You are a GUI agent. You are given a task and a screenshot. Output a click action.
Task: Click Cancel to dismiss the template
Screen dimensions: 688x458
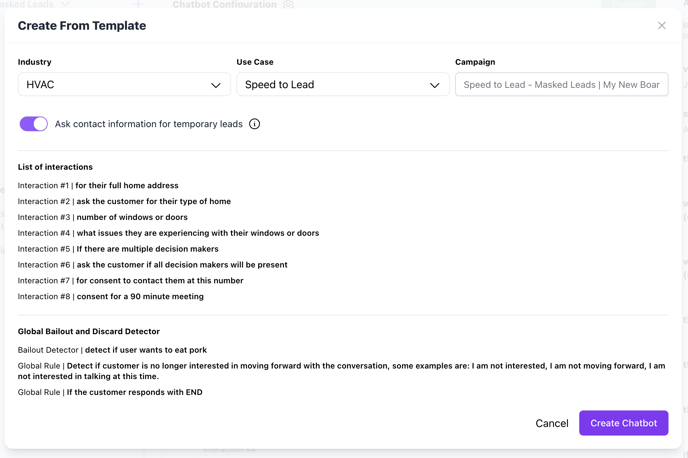point(551,423)
